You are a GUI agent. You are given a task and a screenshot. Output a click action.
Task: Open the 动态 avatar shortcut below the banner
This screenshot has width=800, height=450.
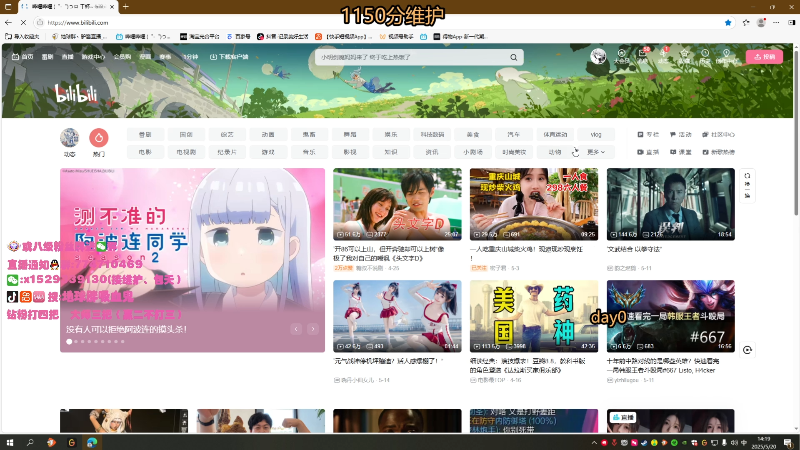coord(69,137)
